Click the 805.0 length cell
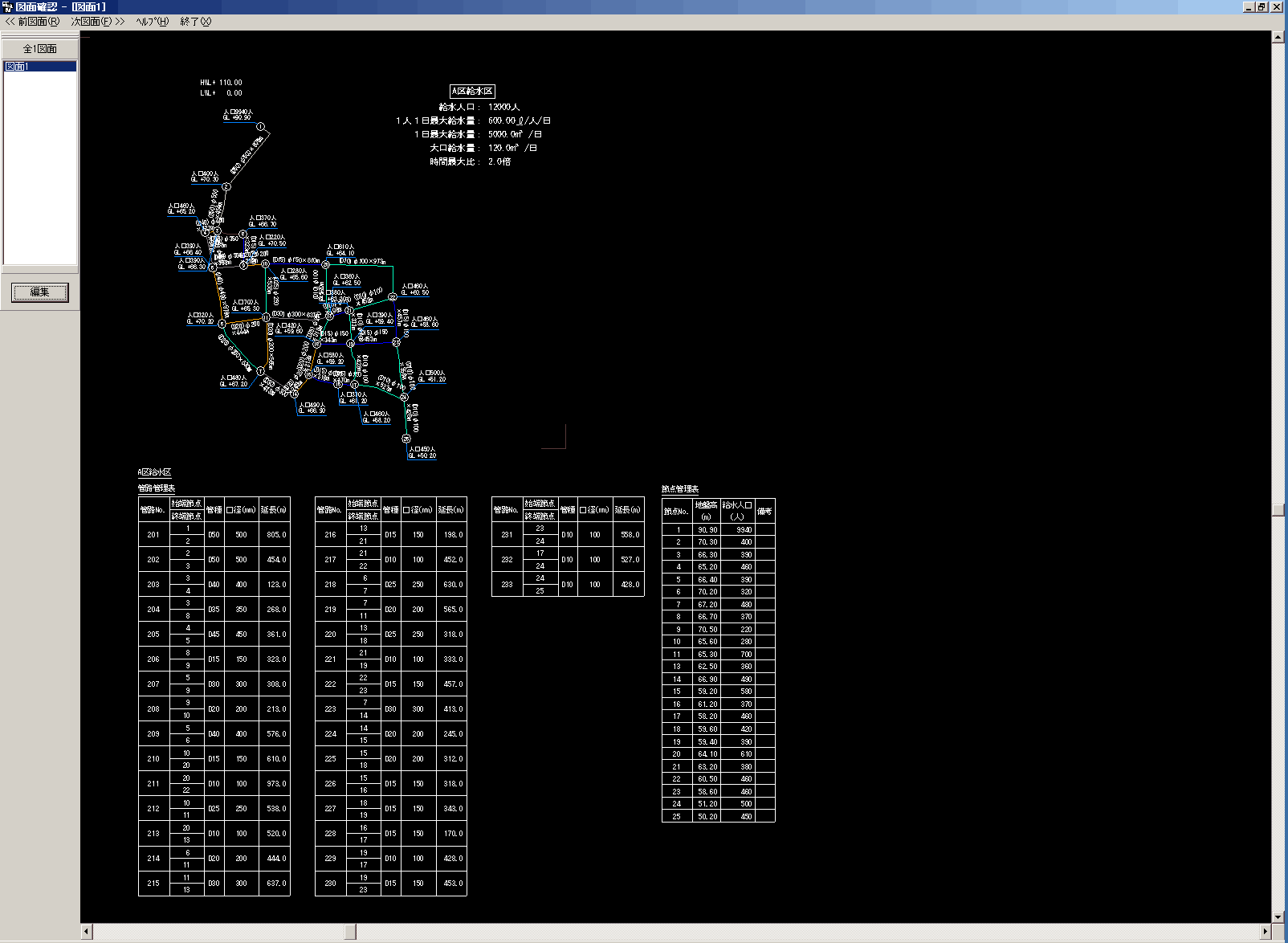This screenshot has height=943, width=1288. [276, 535]
